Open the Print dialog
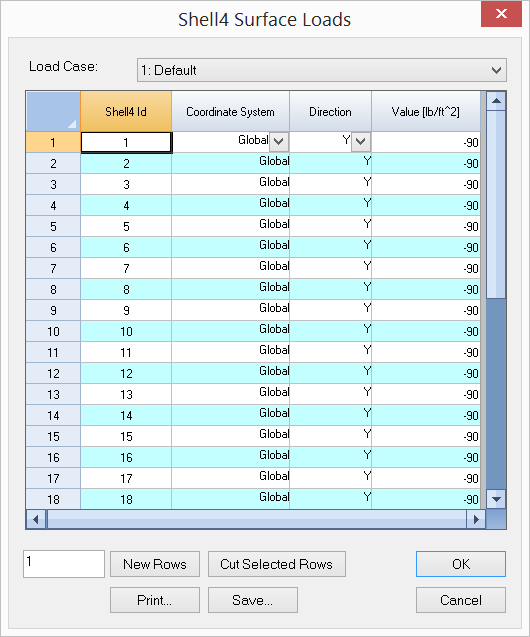 [155, 600]
